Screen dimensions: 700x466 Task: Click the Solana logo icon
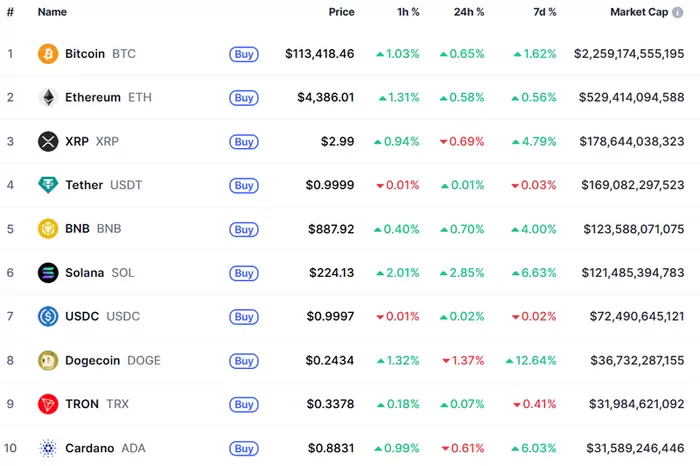click(48, 273)
